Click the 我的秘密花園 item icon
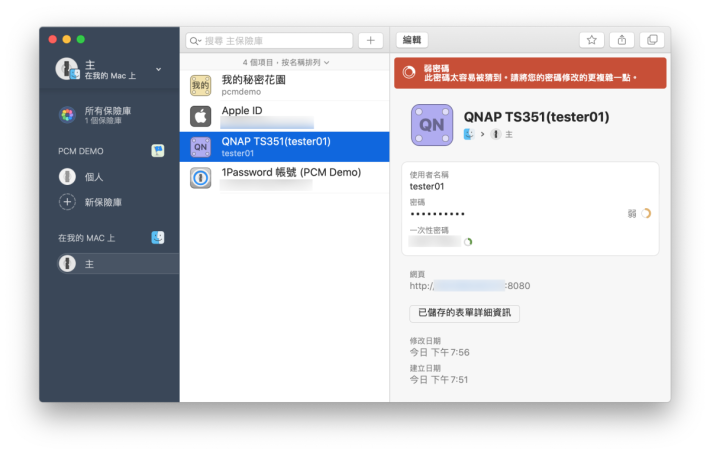 [200, 86]
